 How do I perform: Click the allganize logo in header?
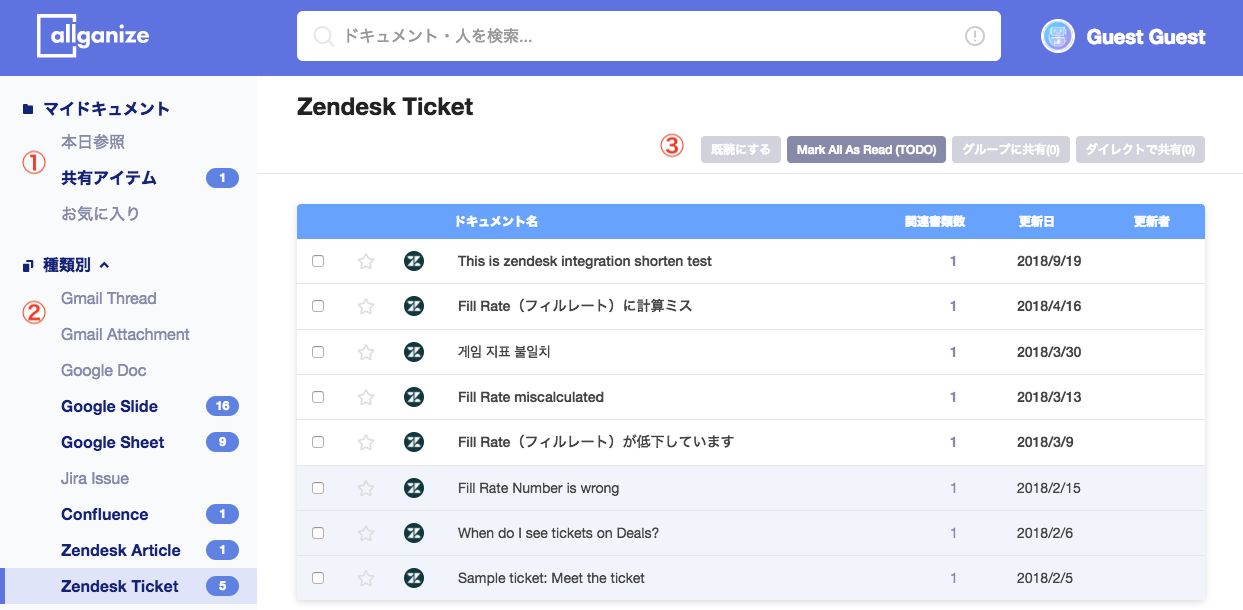pyautogui.click(x=93, y=36)
